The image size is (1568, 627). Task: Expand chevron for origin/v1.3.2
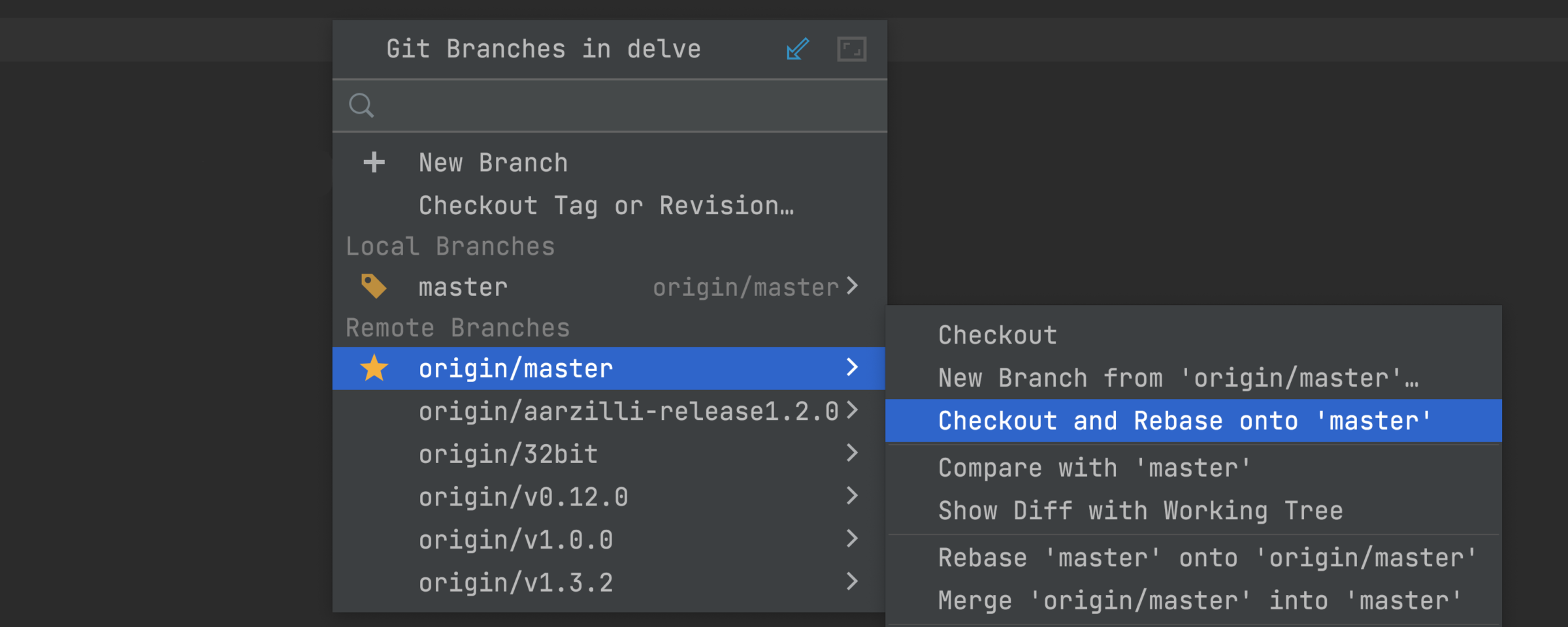coord(853,581)
